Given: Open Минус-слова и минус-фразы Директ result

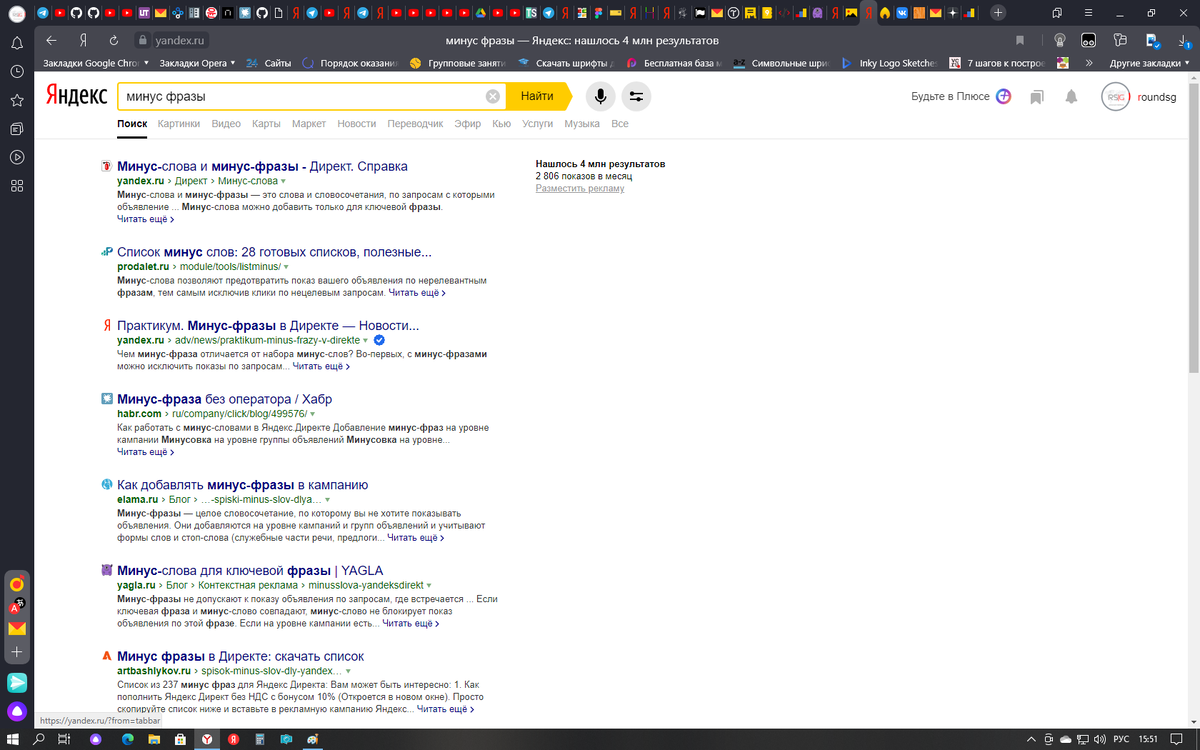Looking at the screenshot, I should click(262, 166).
